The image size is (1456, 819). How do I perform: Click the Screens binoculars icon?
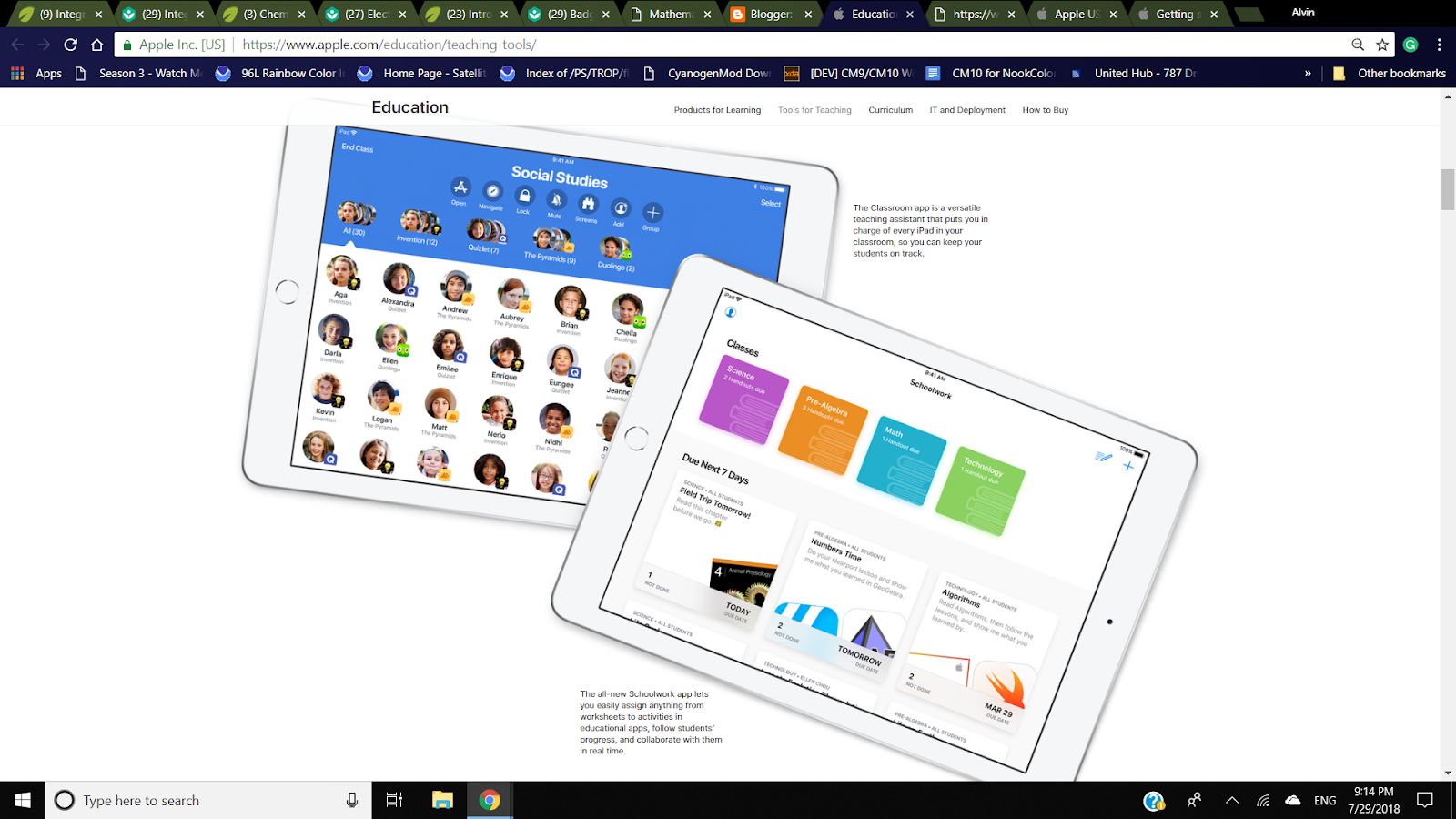click(x=589, y=203)
